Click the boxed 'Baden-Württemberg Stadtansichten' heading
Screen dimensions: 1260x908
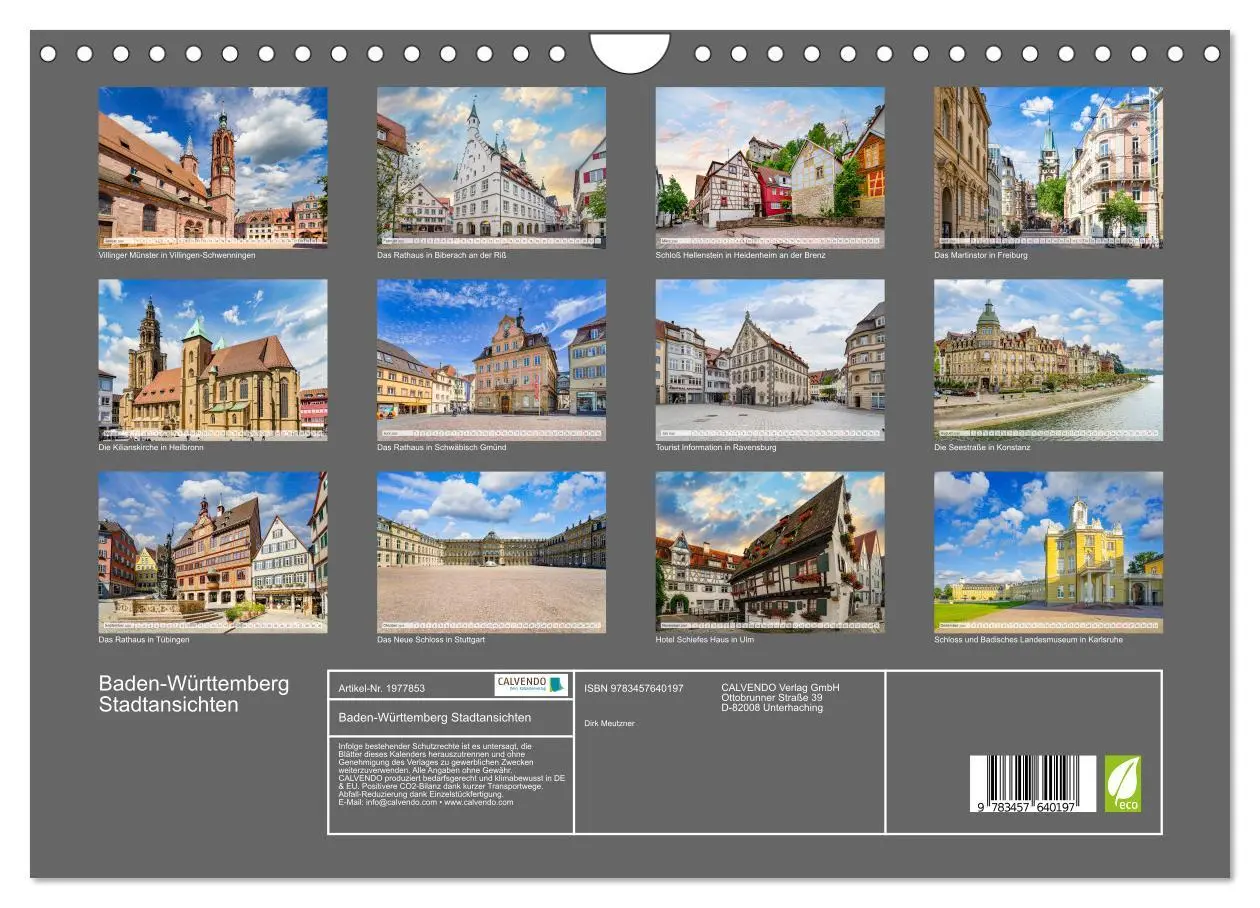[x=434, y=717]
